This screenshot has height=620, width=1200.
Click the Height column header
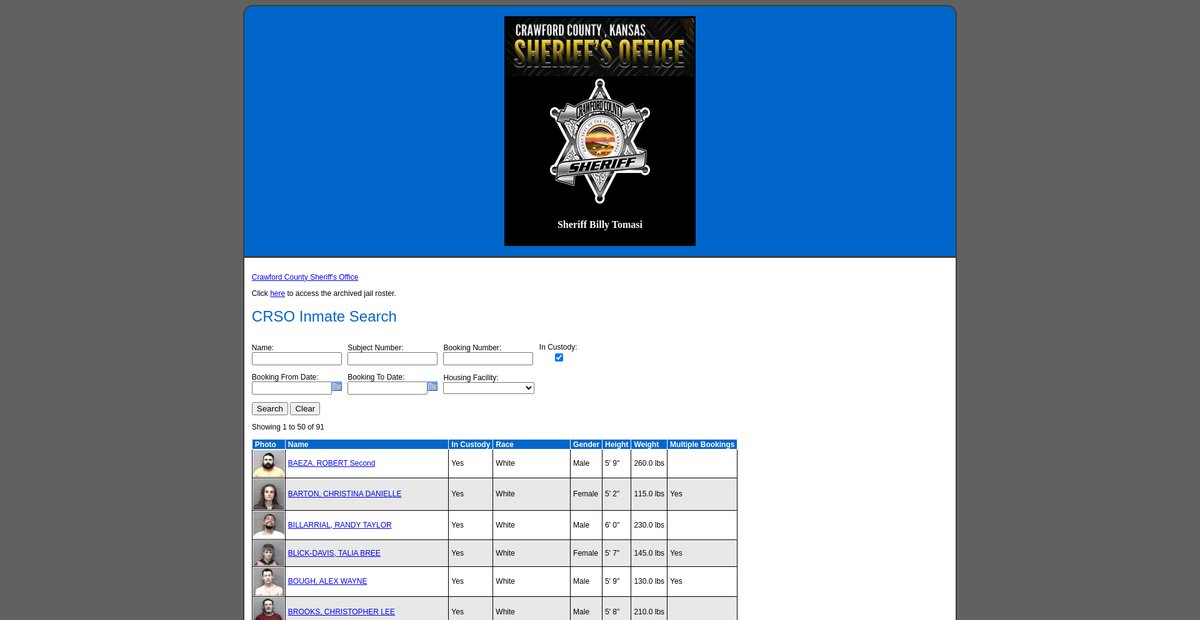pos(617,444)
